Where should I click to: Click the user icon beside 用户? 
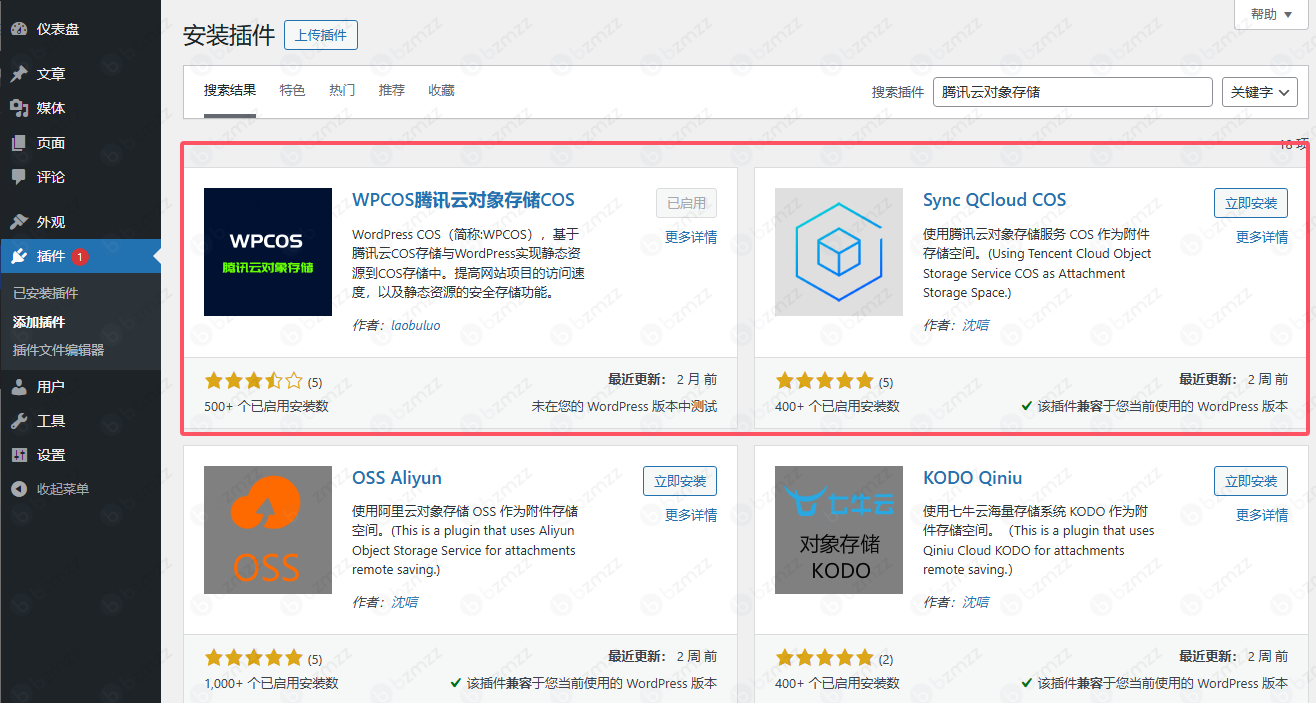point(19,387)
